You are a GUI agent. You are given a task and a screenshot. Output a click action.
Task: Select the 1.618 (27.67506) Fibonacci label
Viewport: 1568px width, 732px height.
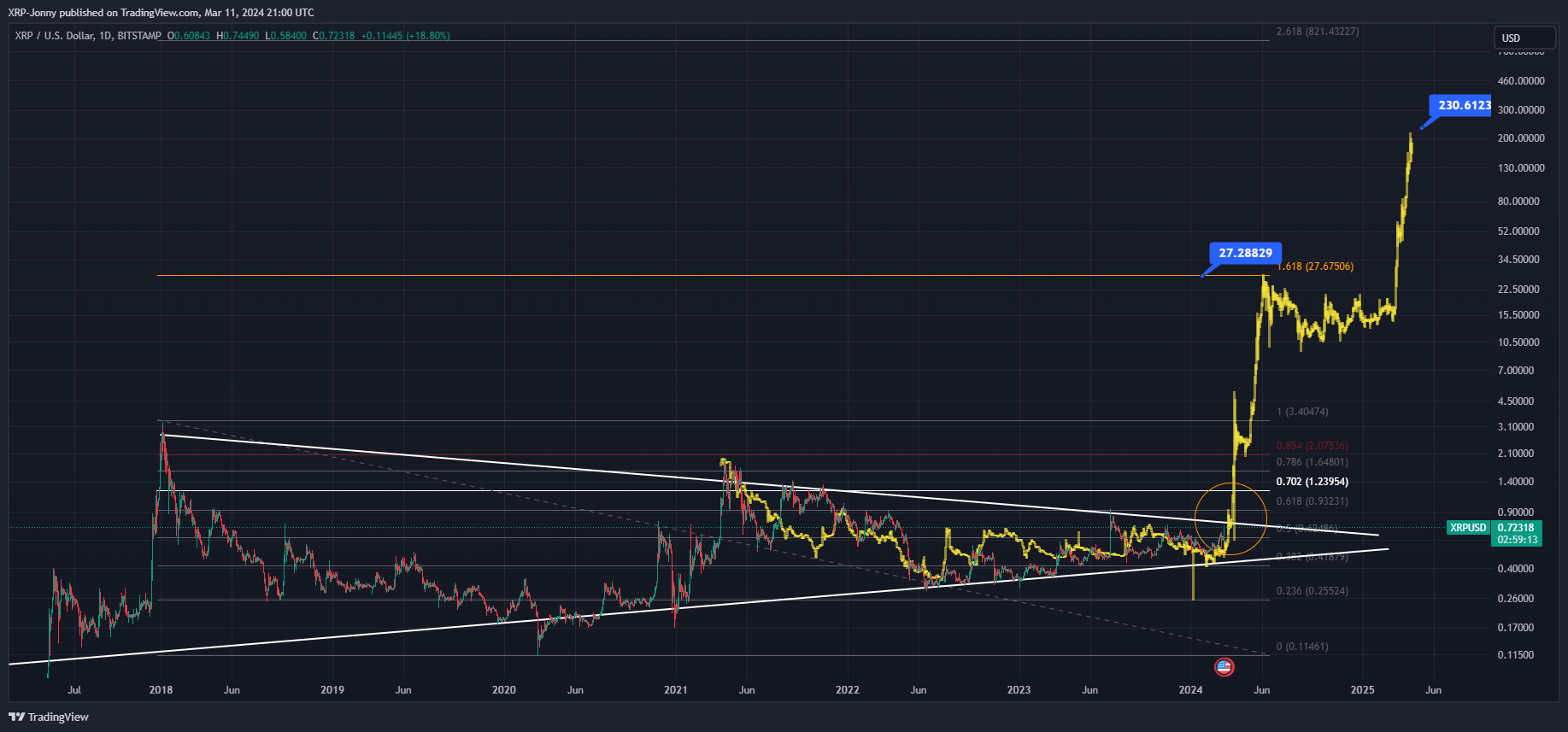1316,266
